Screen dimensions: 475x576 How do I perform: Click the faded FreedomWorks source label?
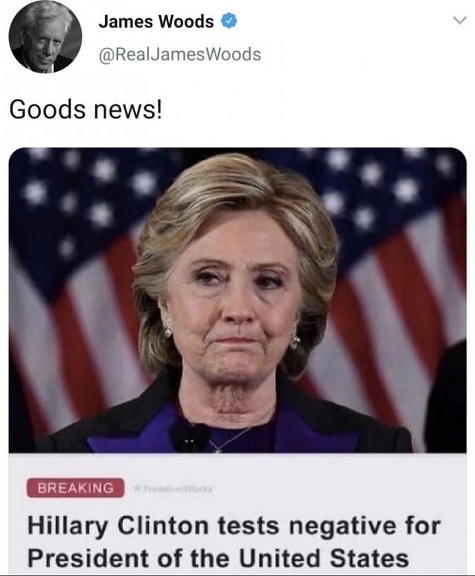coord(177,489)
